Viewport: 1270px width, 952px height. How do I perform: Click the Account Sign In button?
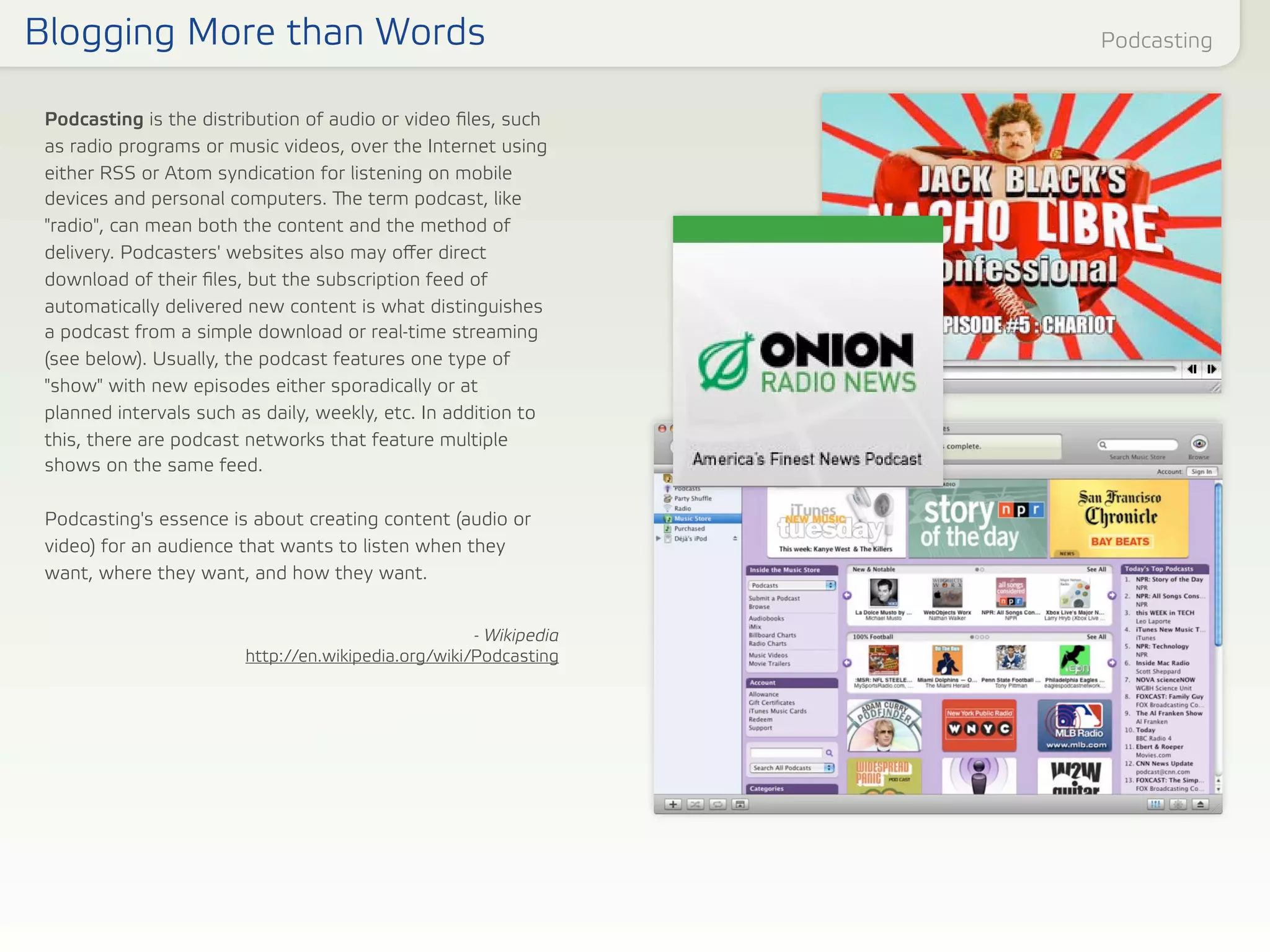coord(1202,472)
